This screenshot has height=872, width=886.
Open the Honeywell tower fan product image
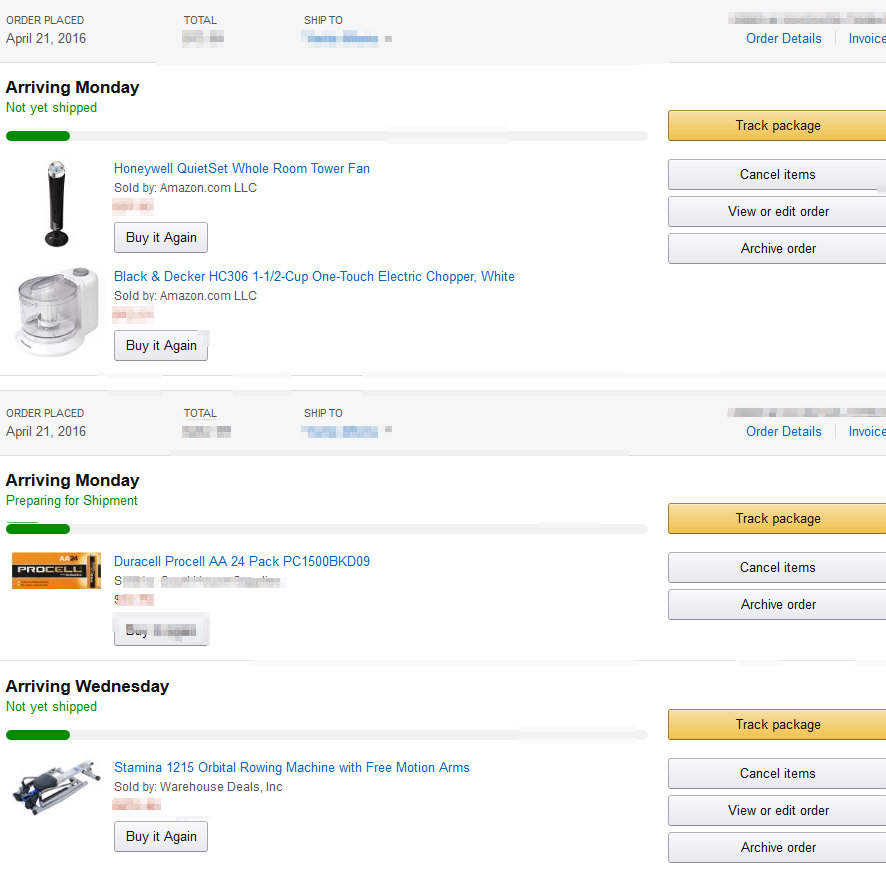(57, 204)
